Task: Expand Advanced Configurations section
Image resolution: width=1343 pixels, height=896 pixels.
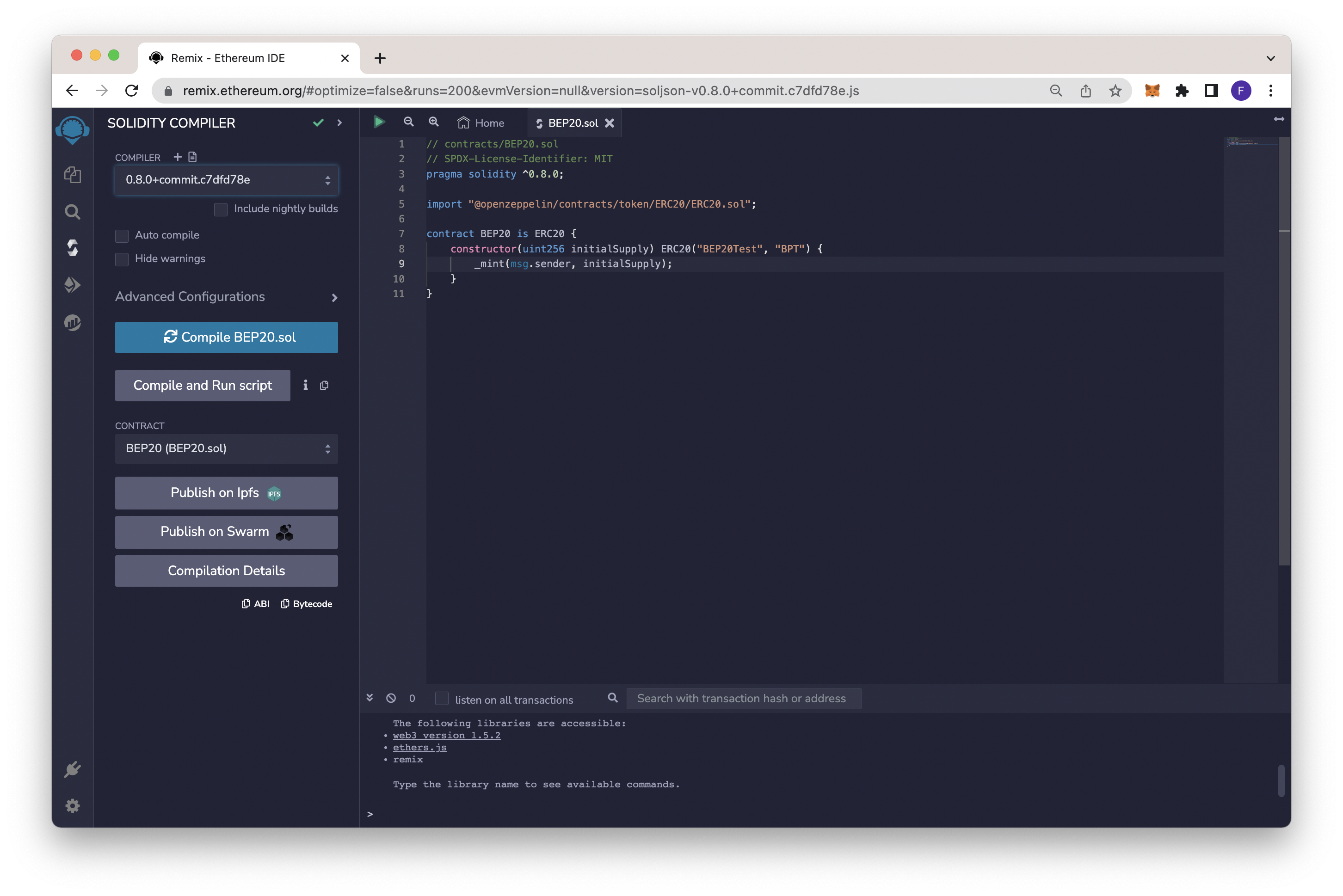Action: click(226, 297)
